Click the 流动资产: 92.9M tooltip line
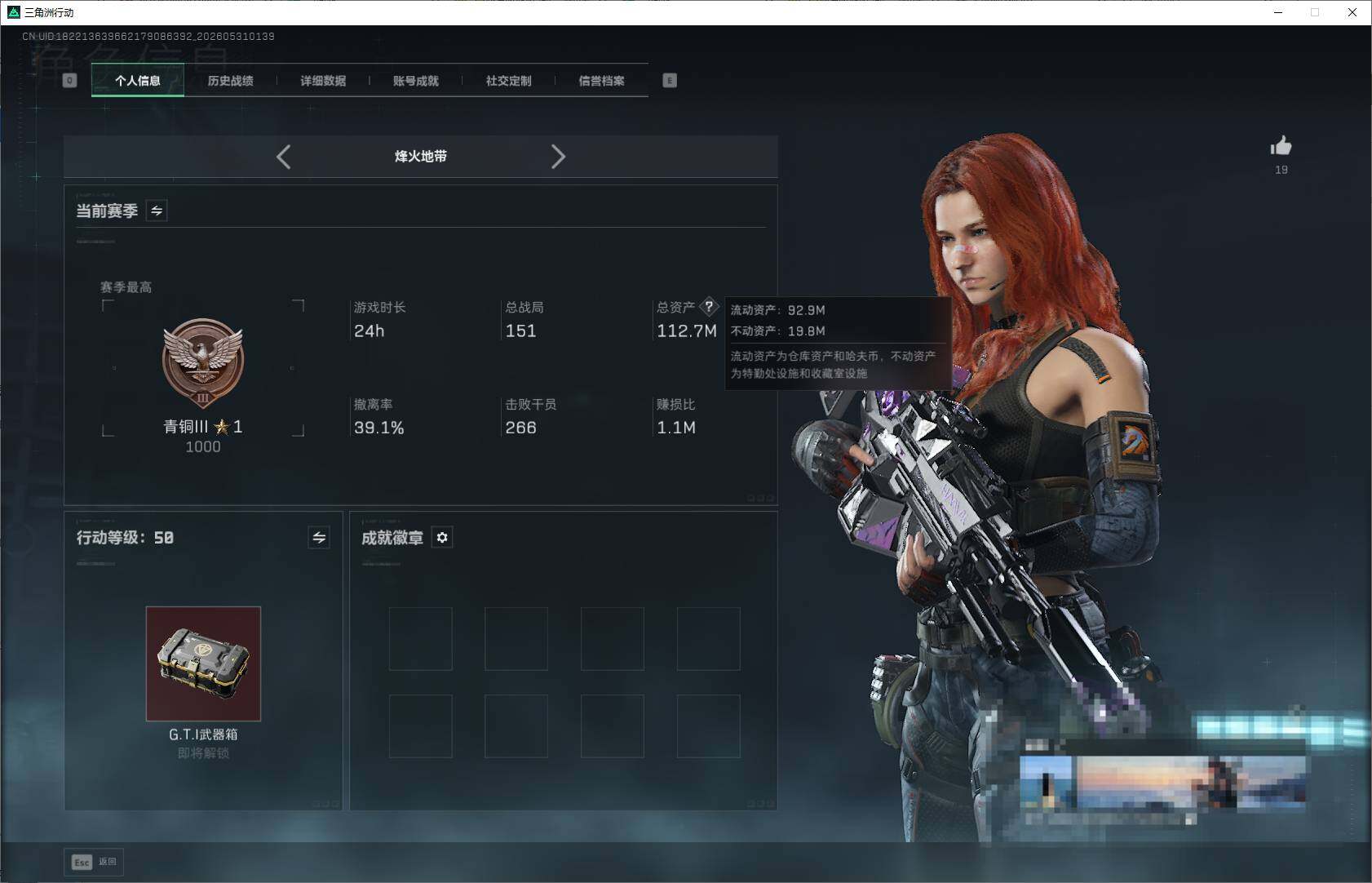 pyautogui.click(x=778, y=310)
